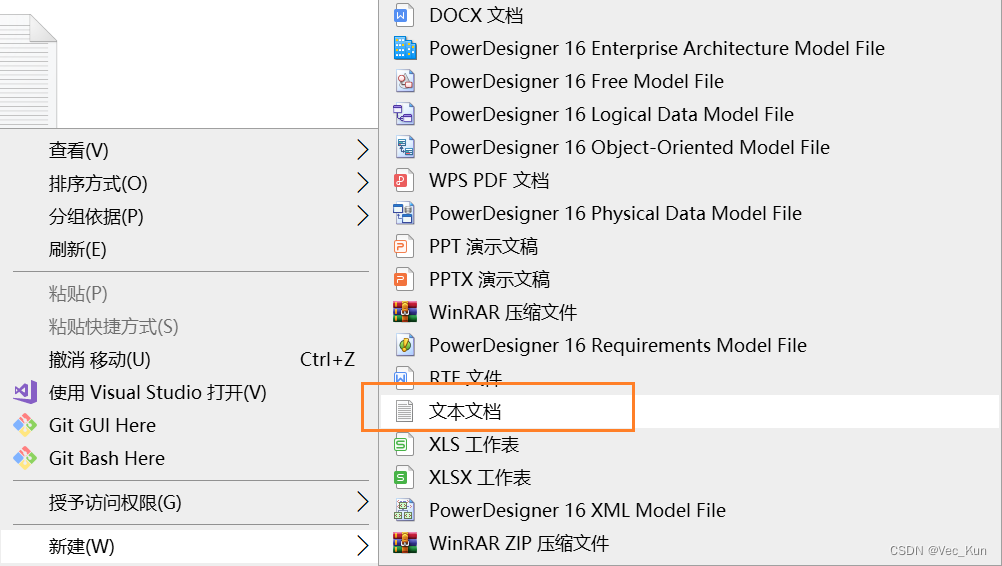The image size is (1002, 566).
Task: Click the WinRAR ZIP 压缩文件 icon
Action: (x=405, y=544)
